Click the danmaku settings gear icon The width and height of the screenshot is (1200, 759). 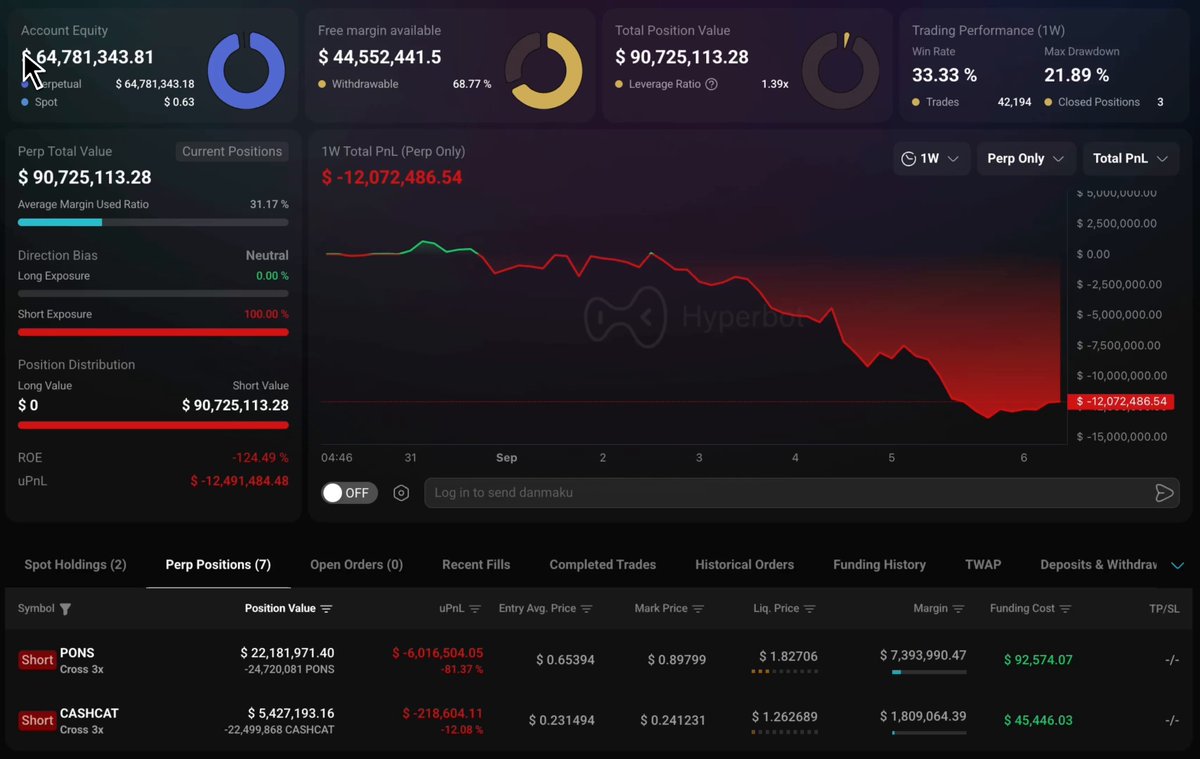pos(401,493)
